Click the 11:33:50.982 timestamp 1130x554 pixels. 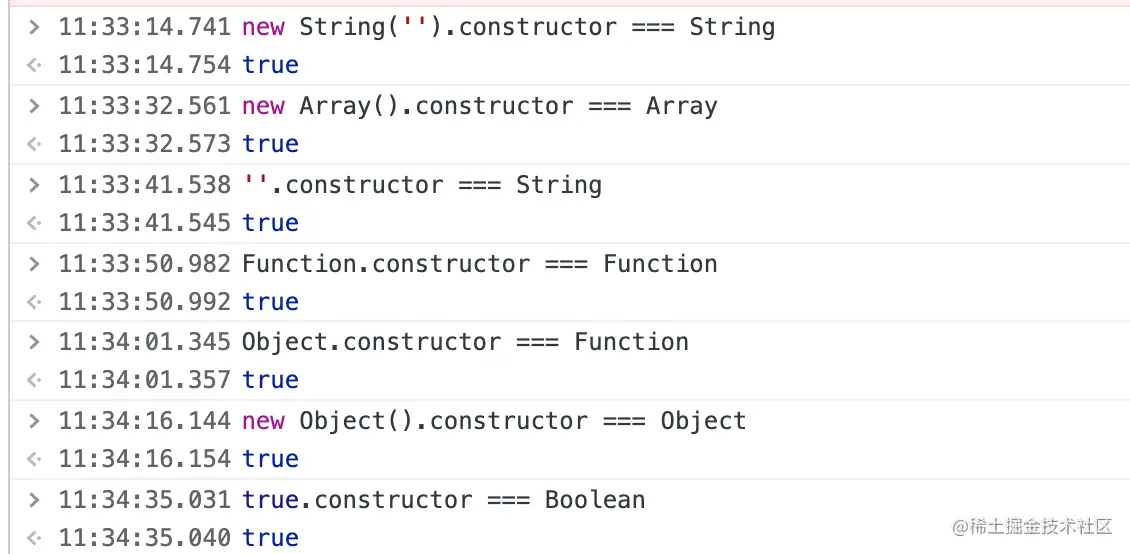[144, 264]
